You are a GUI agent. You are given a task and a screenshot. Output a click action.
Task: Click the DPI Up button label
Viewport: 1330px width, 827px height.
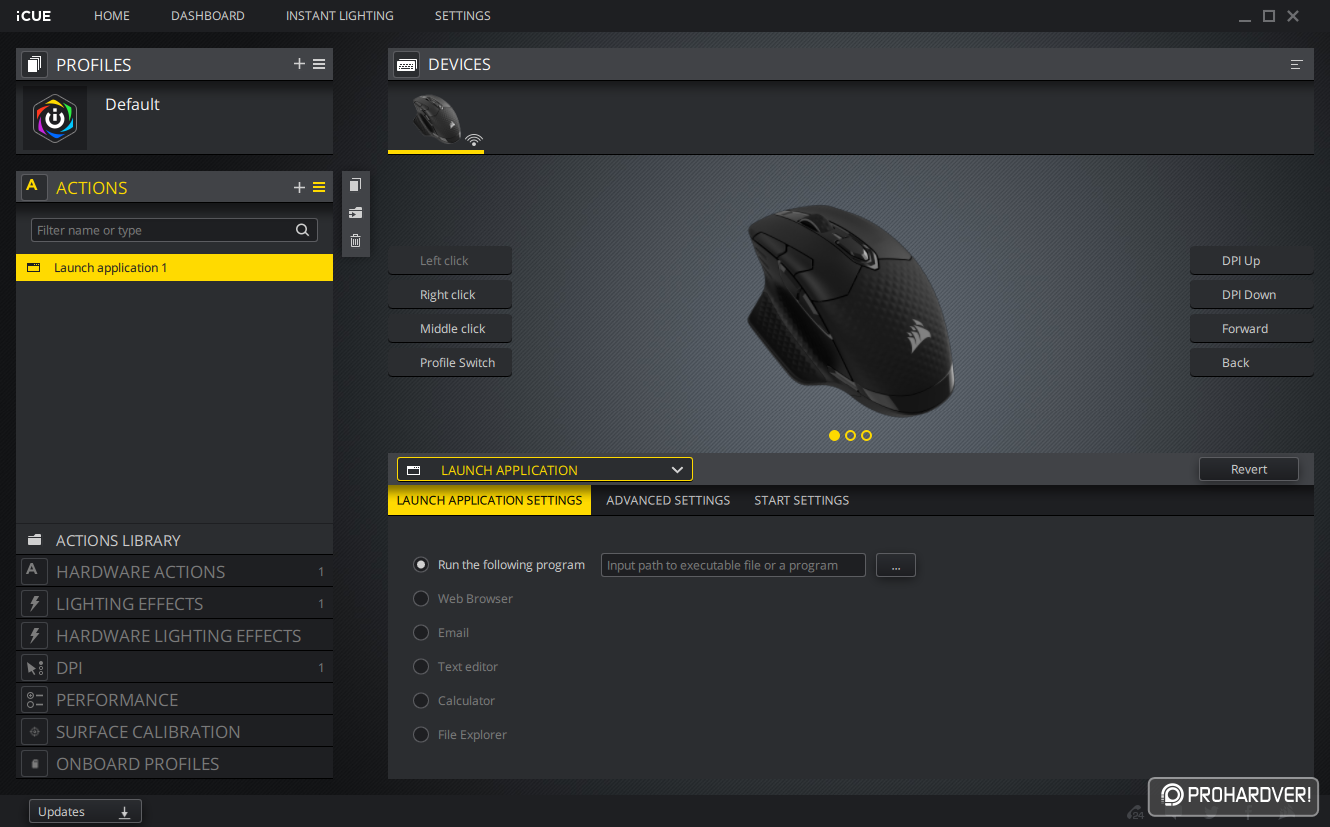[1251, 261]
